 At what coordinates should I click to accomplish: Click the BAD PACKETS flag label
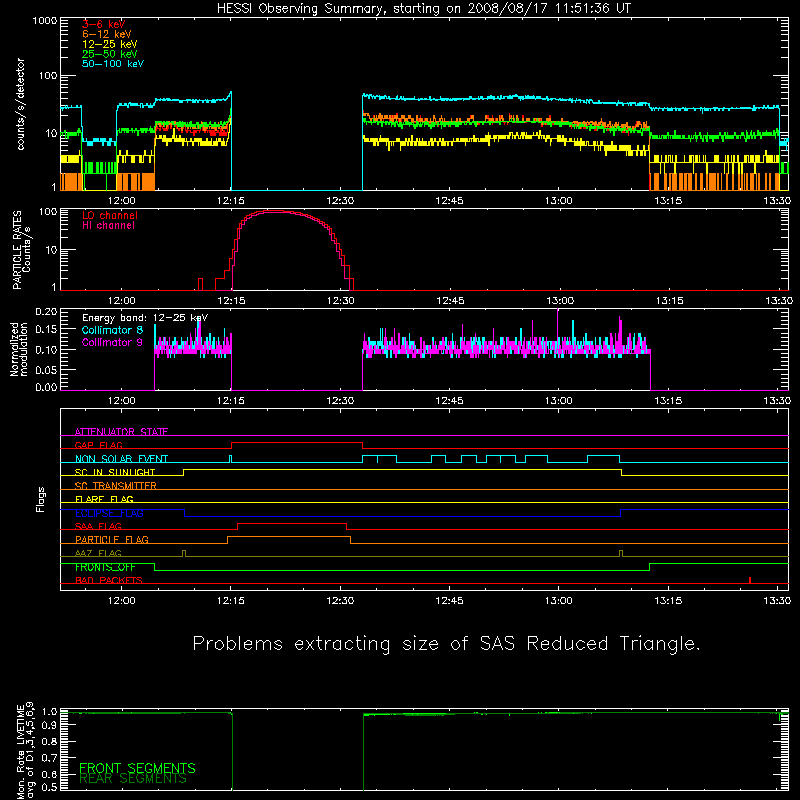point(109,580)
